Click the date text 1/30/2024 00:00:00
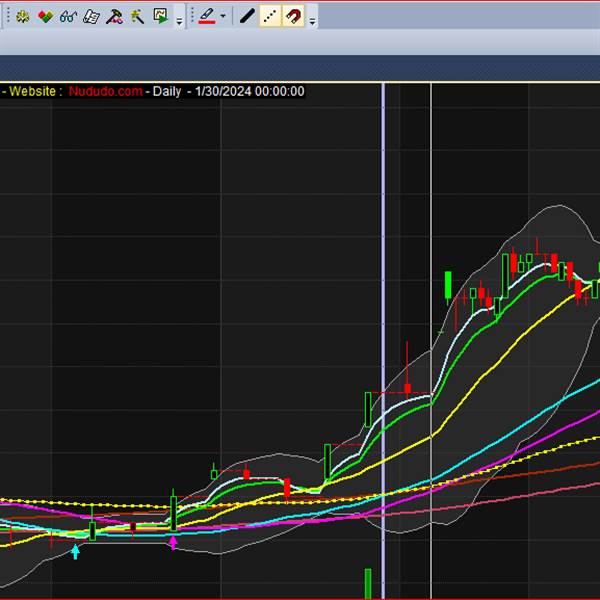 pyautogui.click(x=250, y=91)
